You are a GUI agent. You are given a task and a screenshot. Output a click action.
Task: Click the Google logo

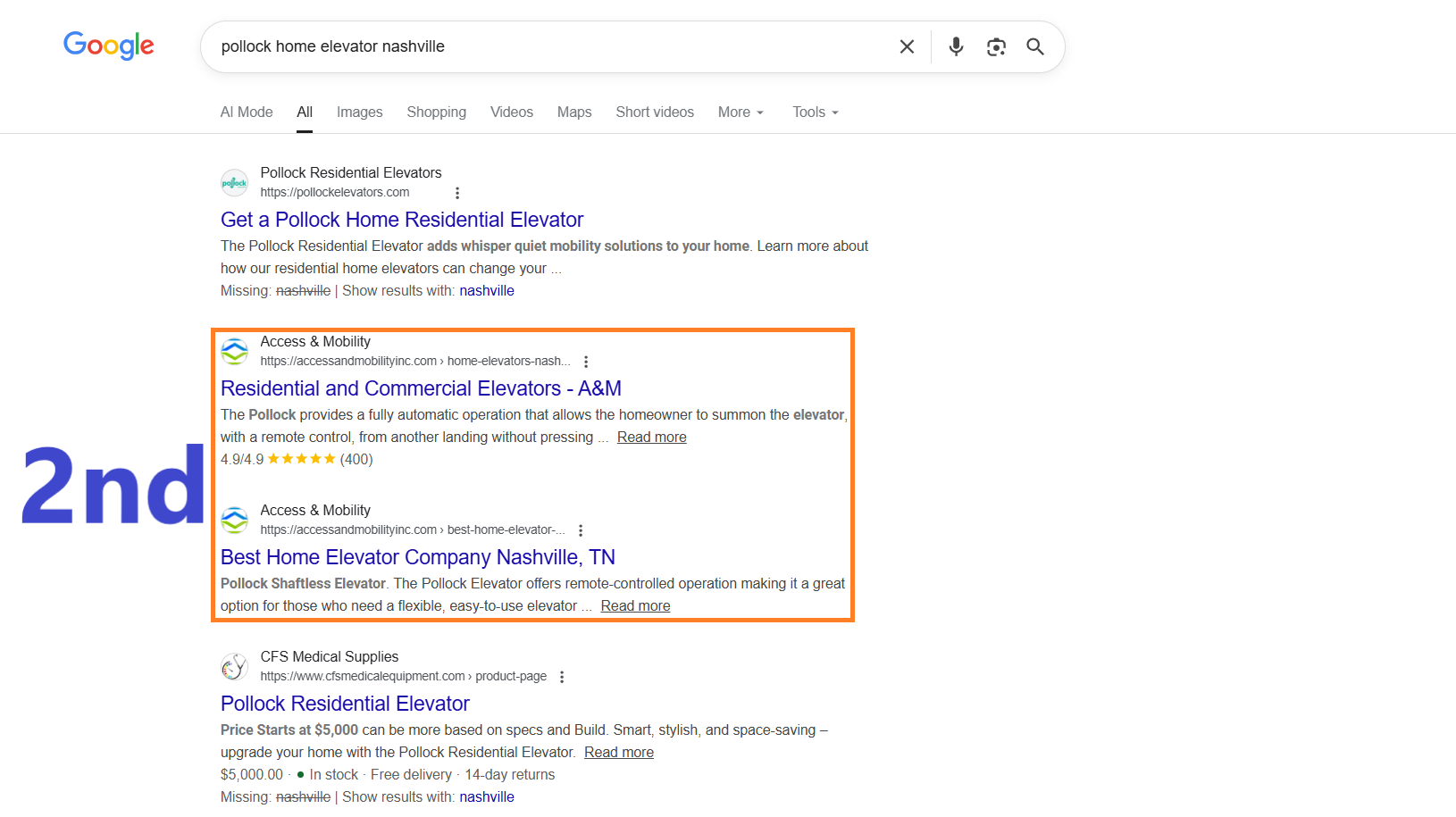pyautogui.click(x=108, y=46)
